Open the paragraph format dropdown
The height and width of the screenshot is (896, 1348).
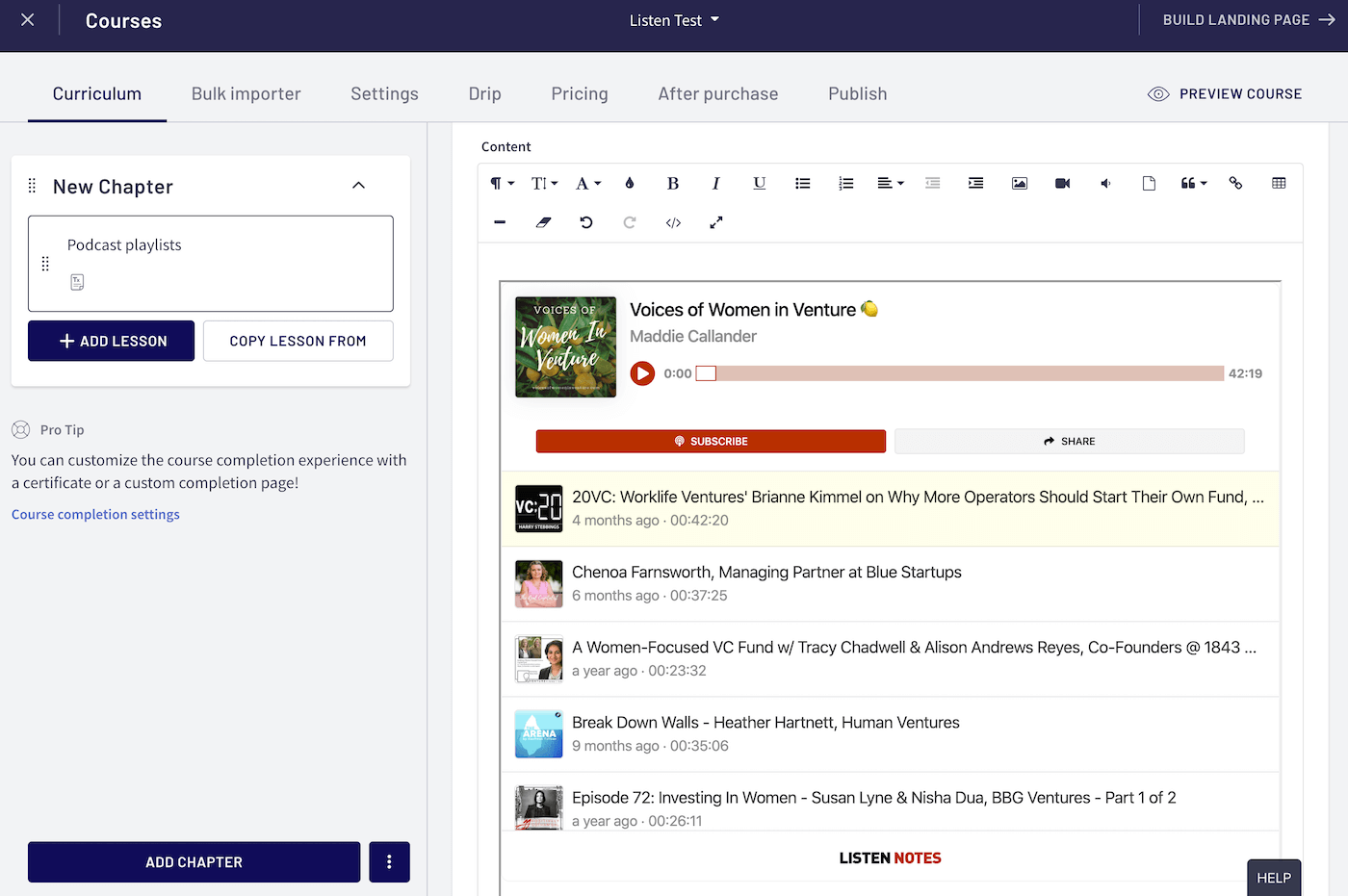pyautogui.click(x=502, y=184)
